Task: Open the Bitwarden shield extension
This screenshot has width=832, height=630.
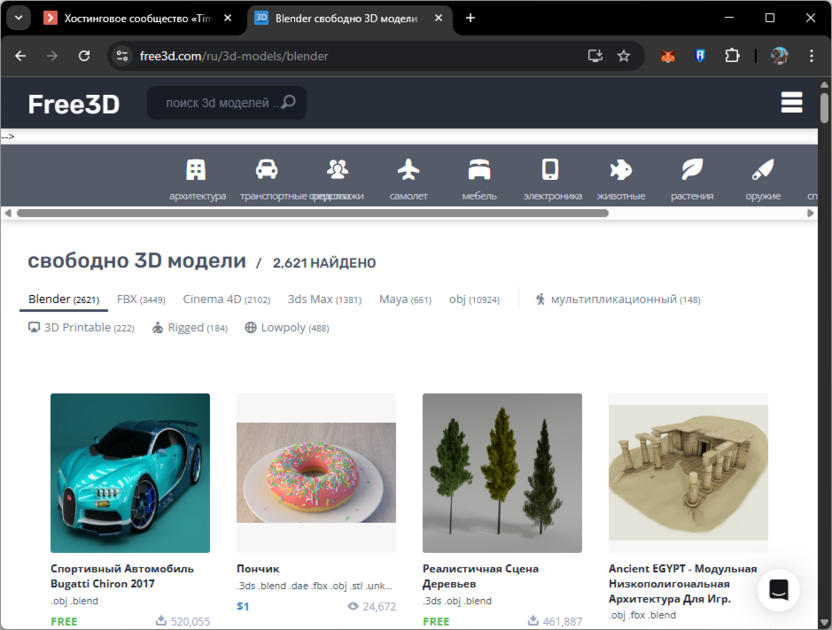Action: pos(700,56)
